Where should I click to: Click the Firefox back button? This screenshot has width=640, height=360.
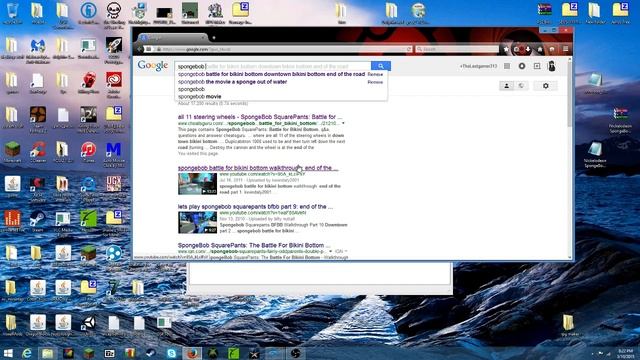[140, 49]
